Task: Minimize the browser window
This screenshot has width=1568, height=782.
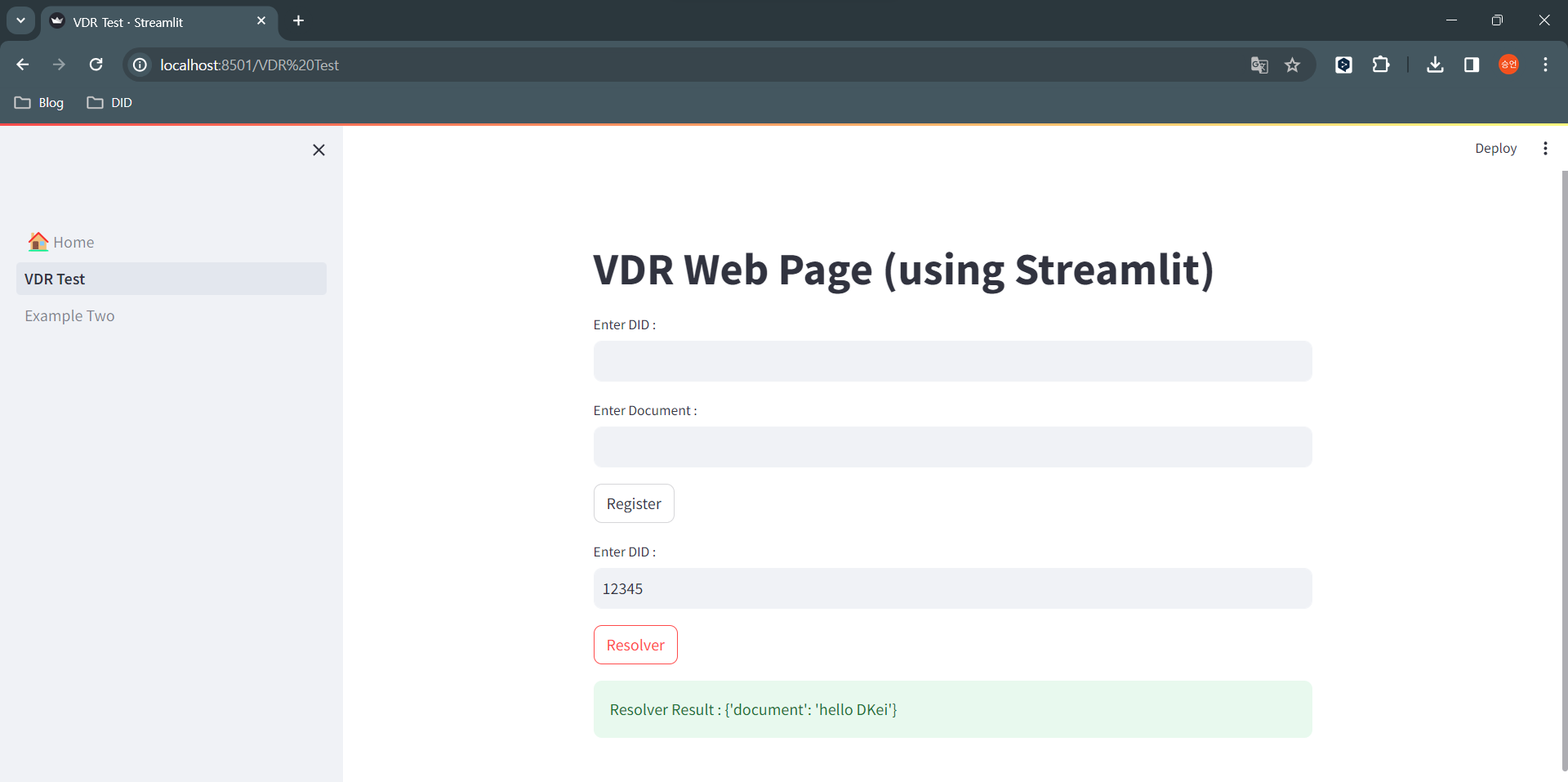Action: coord(1451,20)
